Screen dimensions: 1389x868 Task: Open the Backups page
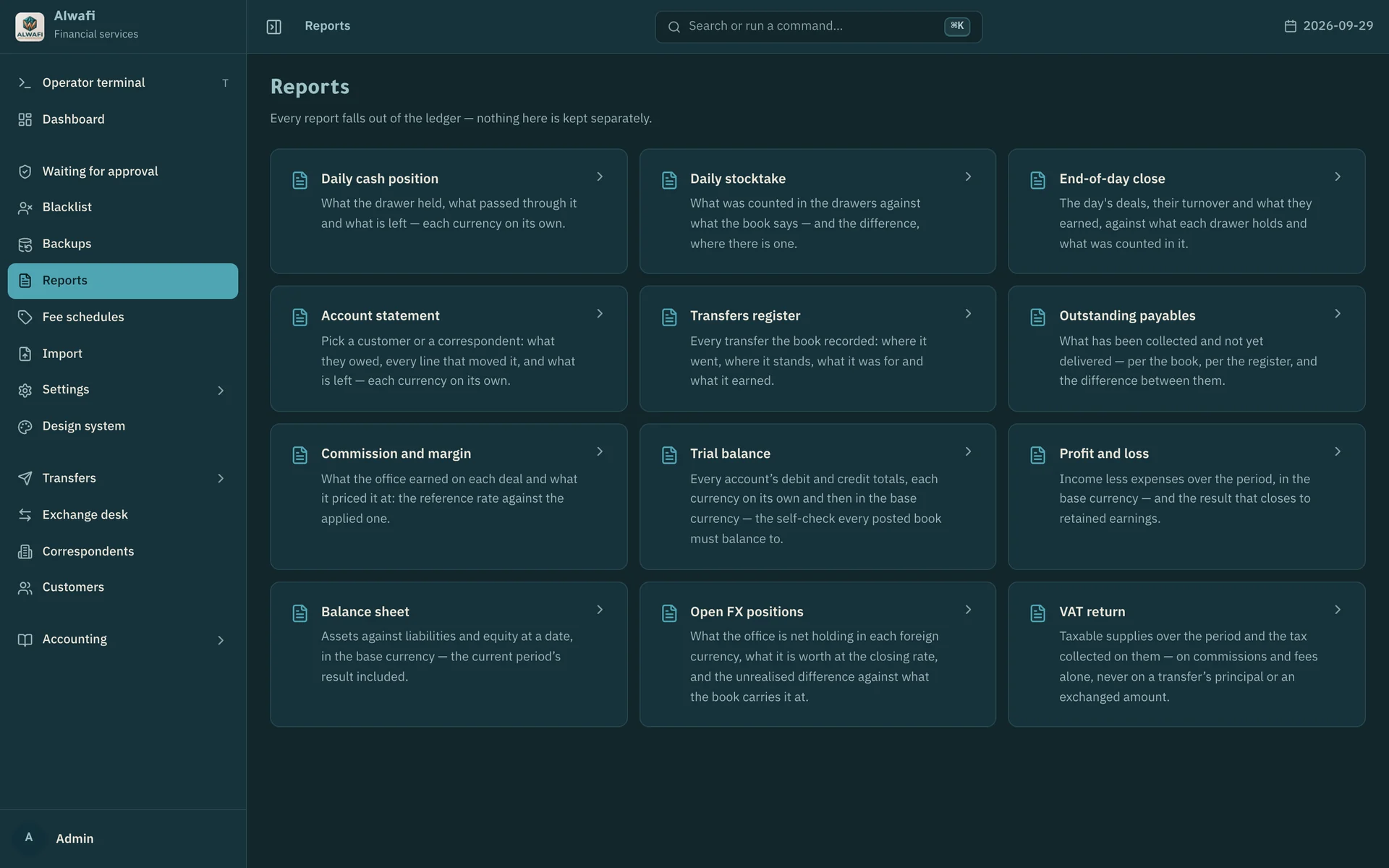[123, 244]
